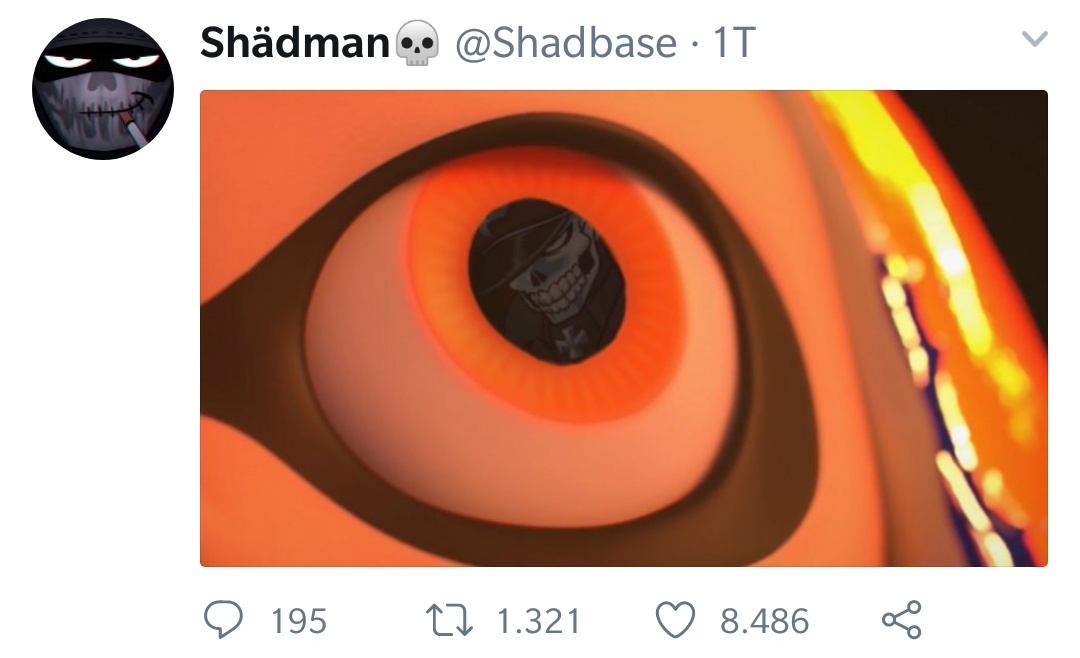Retweet using the retweet arrows icon
Image resolution: width=1080 pixels, height=658 pixels.
(x=448, y=619)
